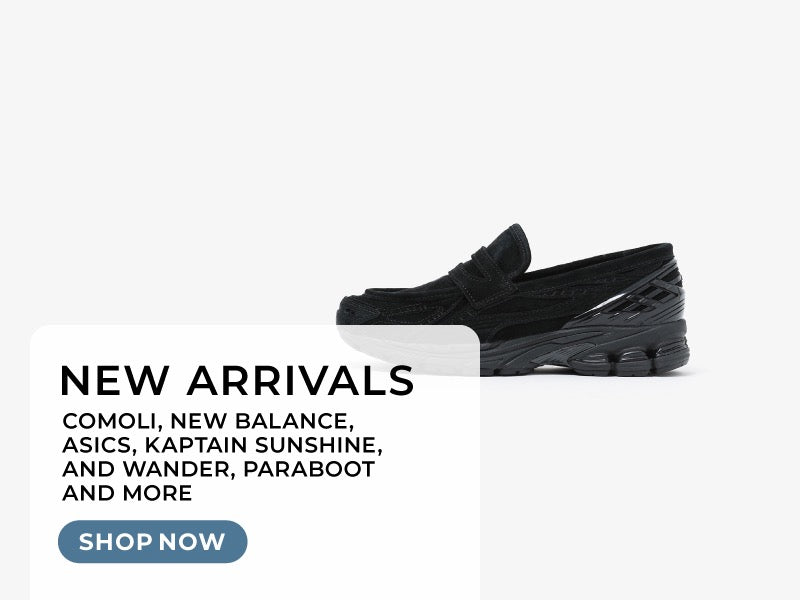
Task: Click the ASICS brand name
Action: tap(97, 445)
